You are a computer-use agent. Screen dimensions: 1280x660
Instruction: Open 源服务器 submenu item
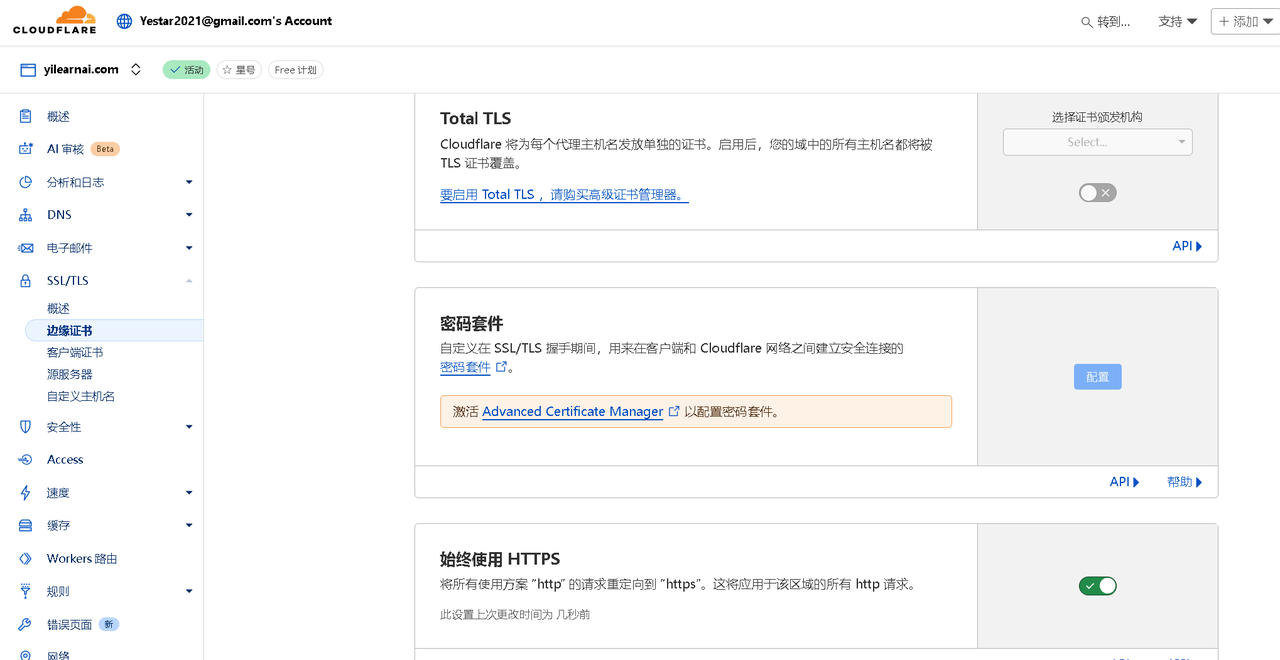tap(70, 375)
